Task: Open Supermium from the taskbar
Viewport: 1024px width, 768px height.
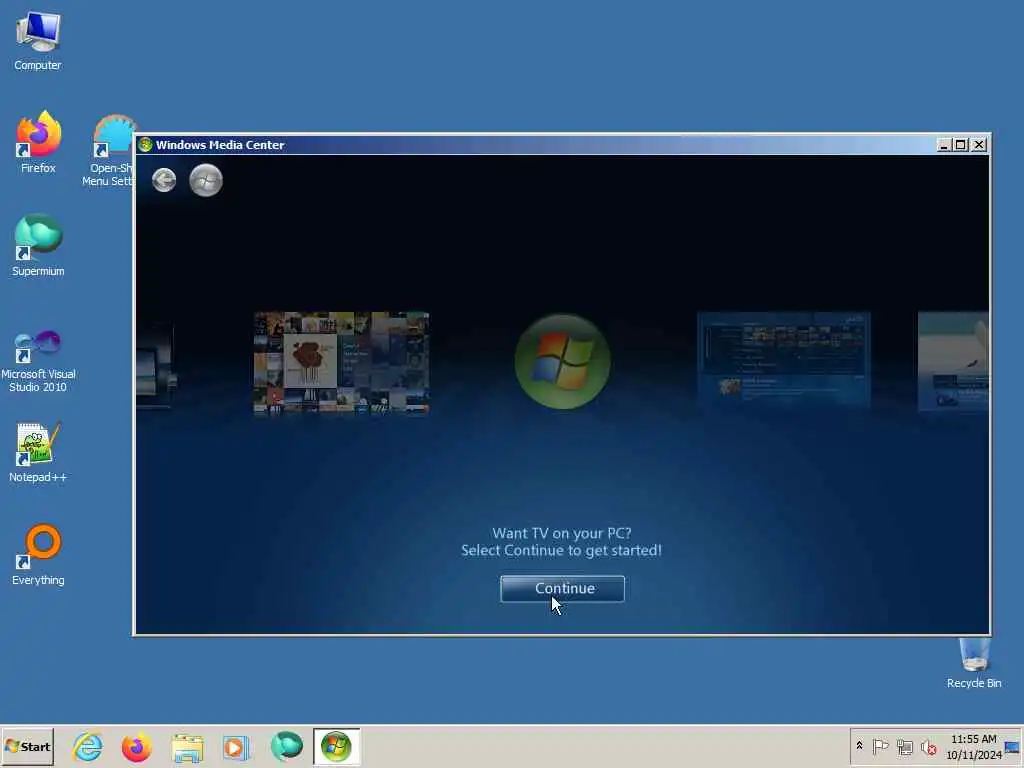Action: coord(287,746)
